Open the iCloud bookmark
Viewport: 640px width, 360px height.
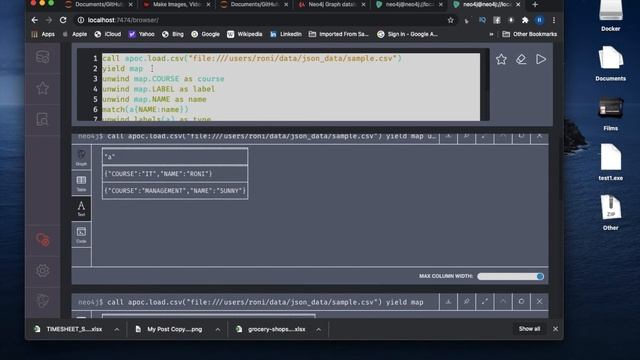click(108, 34)
